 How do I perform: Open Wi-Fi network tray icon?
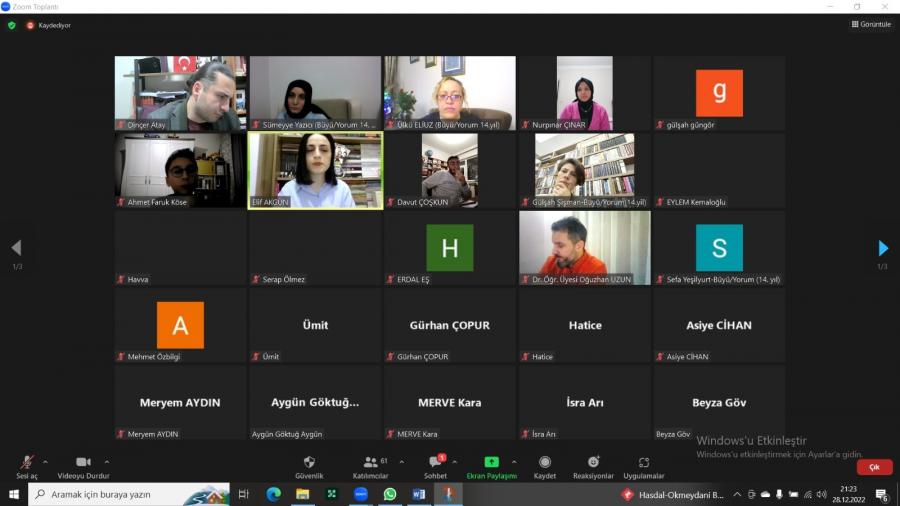(808, 495)
